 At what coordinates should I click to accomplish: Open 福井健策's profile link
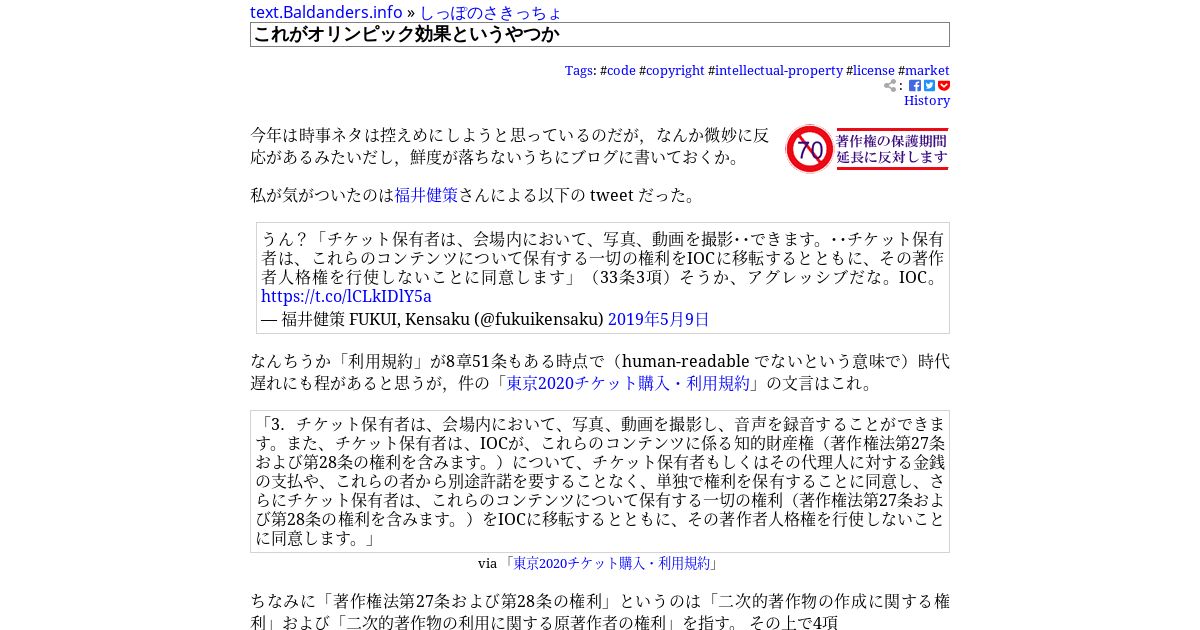point(426,195)
